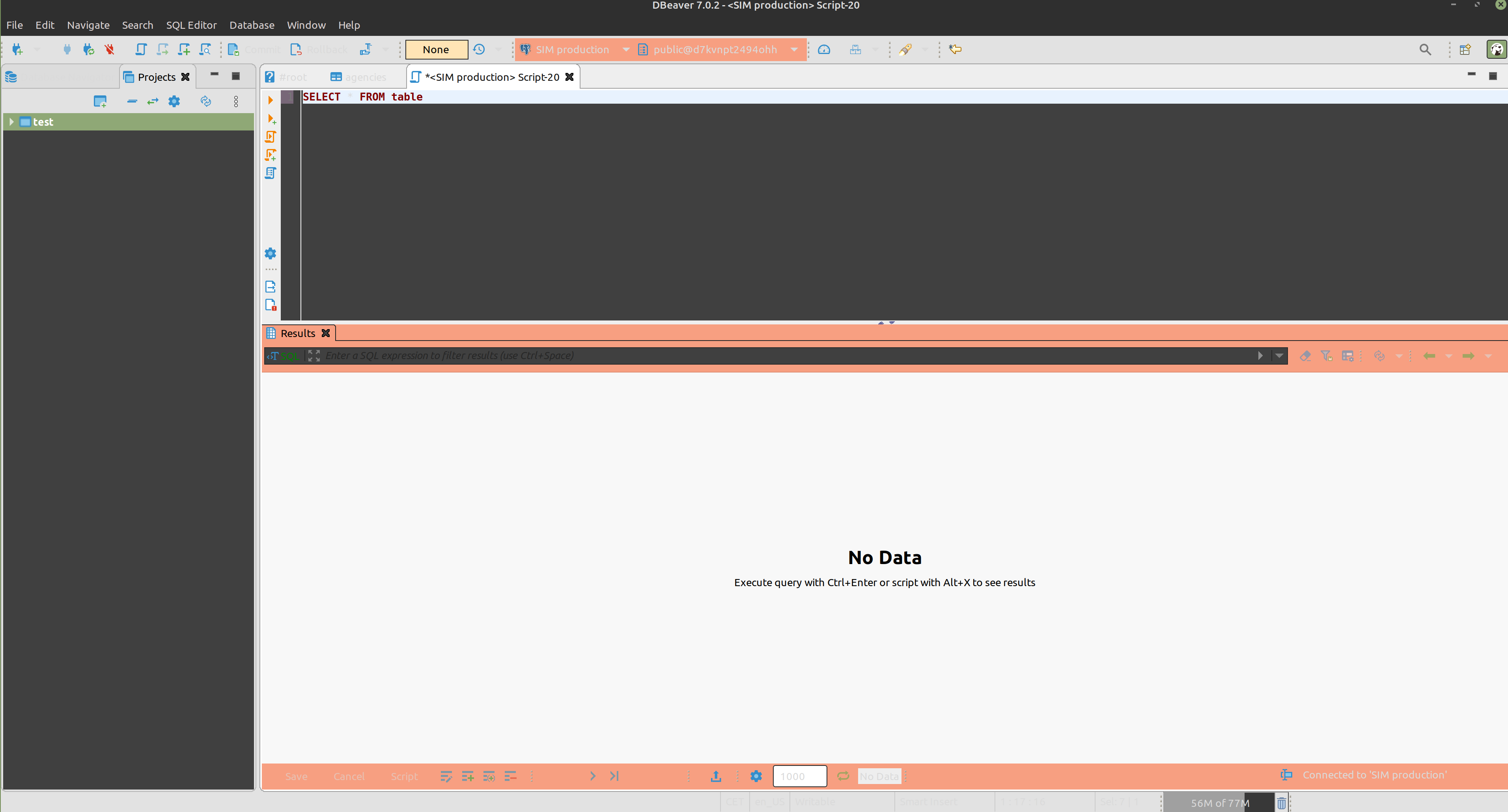Open None transaction isolation selector
Viewport: 1508px width, 812px height.
coord(436,50)
